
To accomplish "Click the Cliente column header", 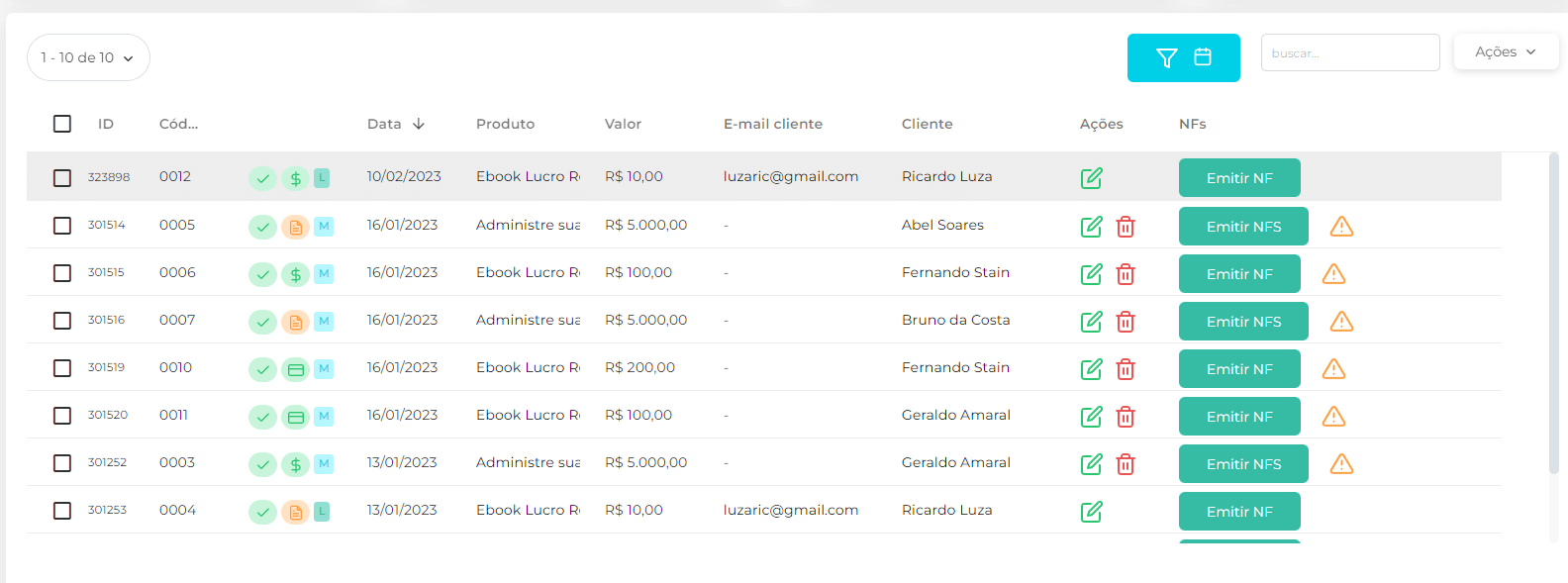I will 928,124.
